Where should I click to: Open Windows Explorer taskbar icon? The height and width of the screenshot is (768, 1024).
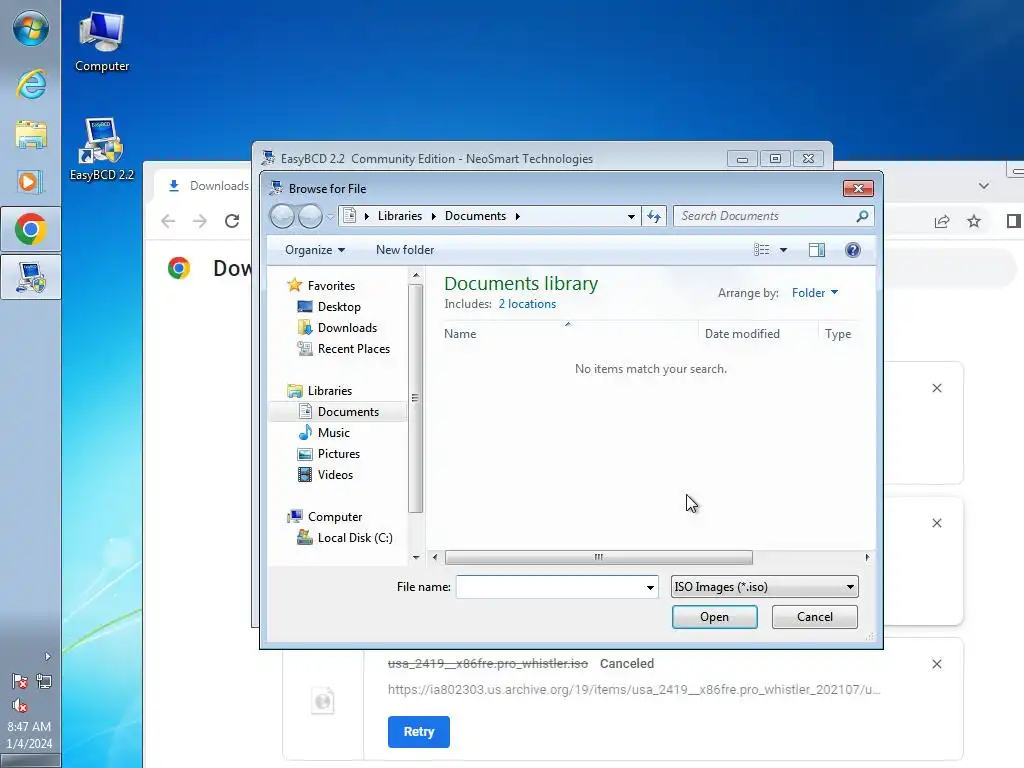click(x=31, y=135)
